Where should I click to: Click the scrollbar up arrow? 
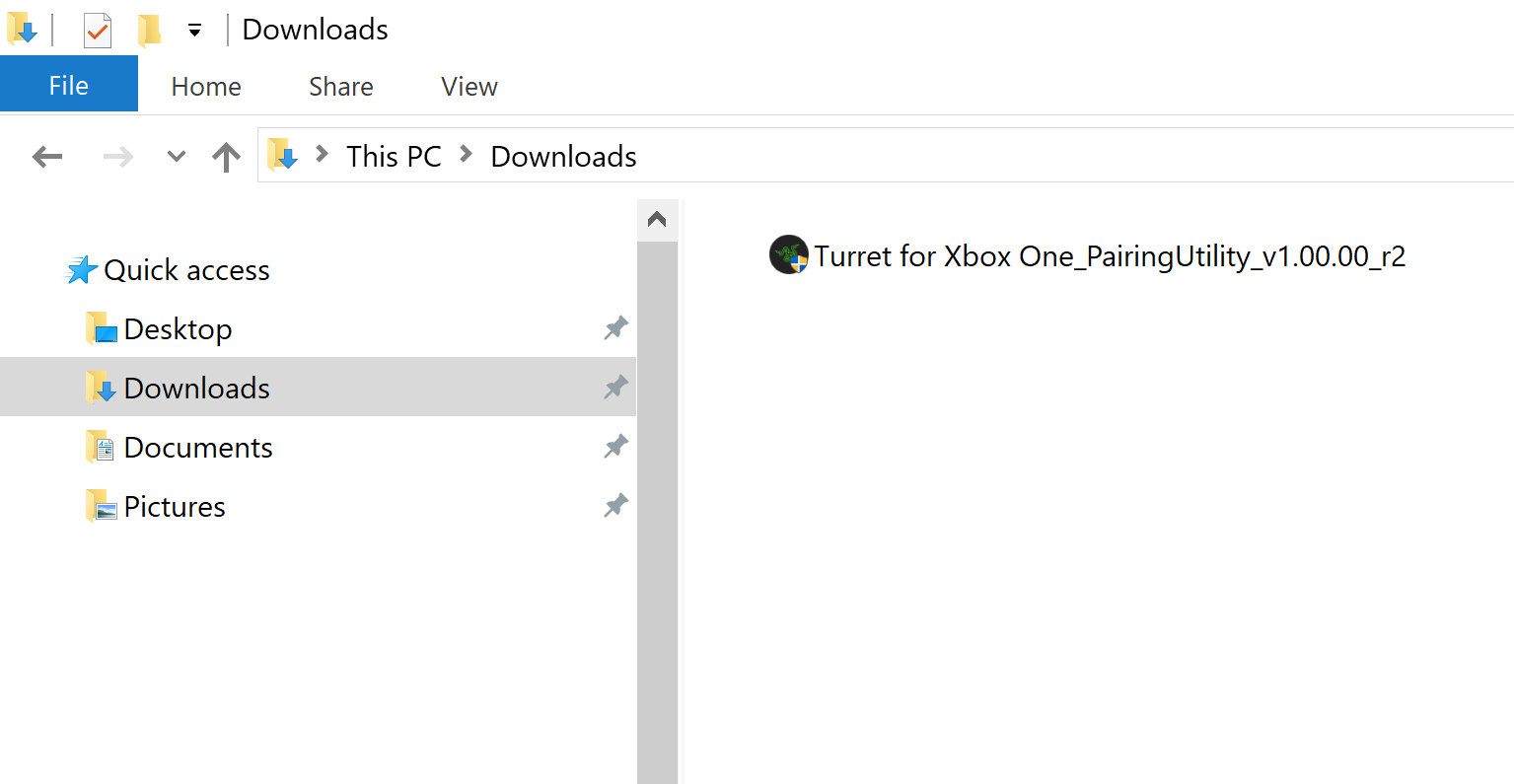(x=656, y=219)
